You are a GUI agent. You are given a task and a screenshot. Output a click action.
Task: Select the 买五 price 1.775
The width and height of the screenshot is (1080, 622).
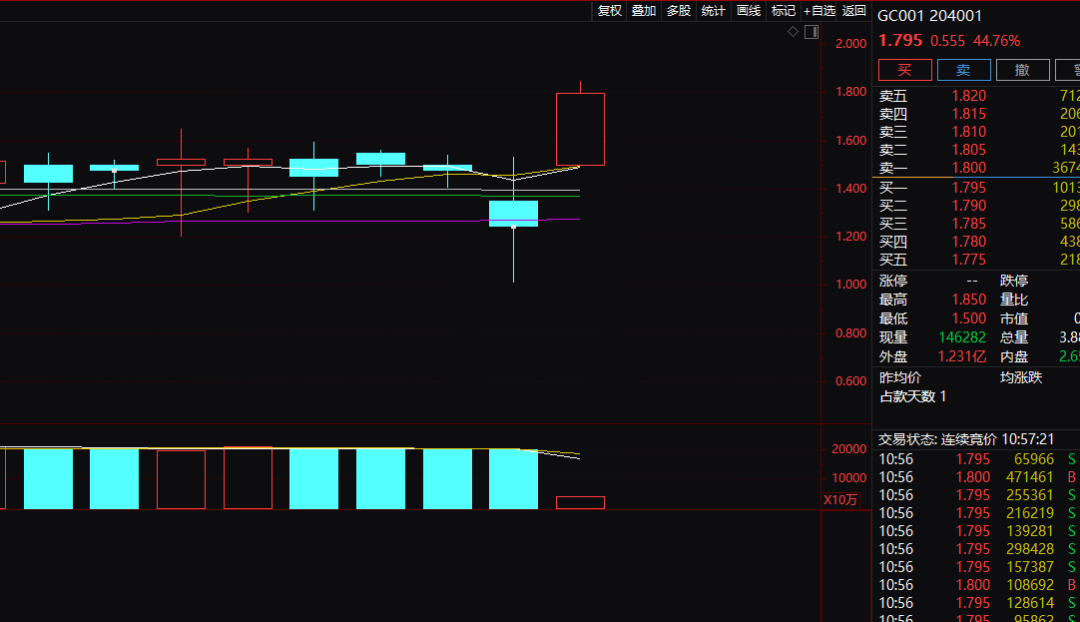[968, 259]
